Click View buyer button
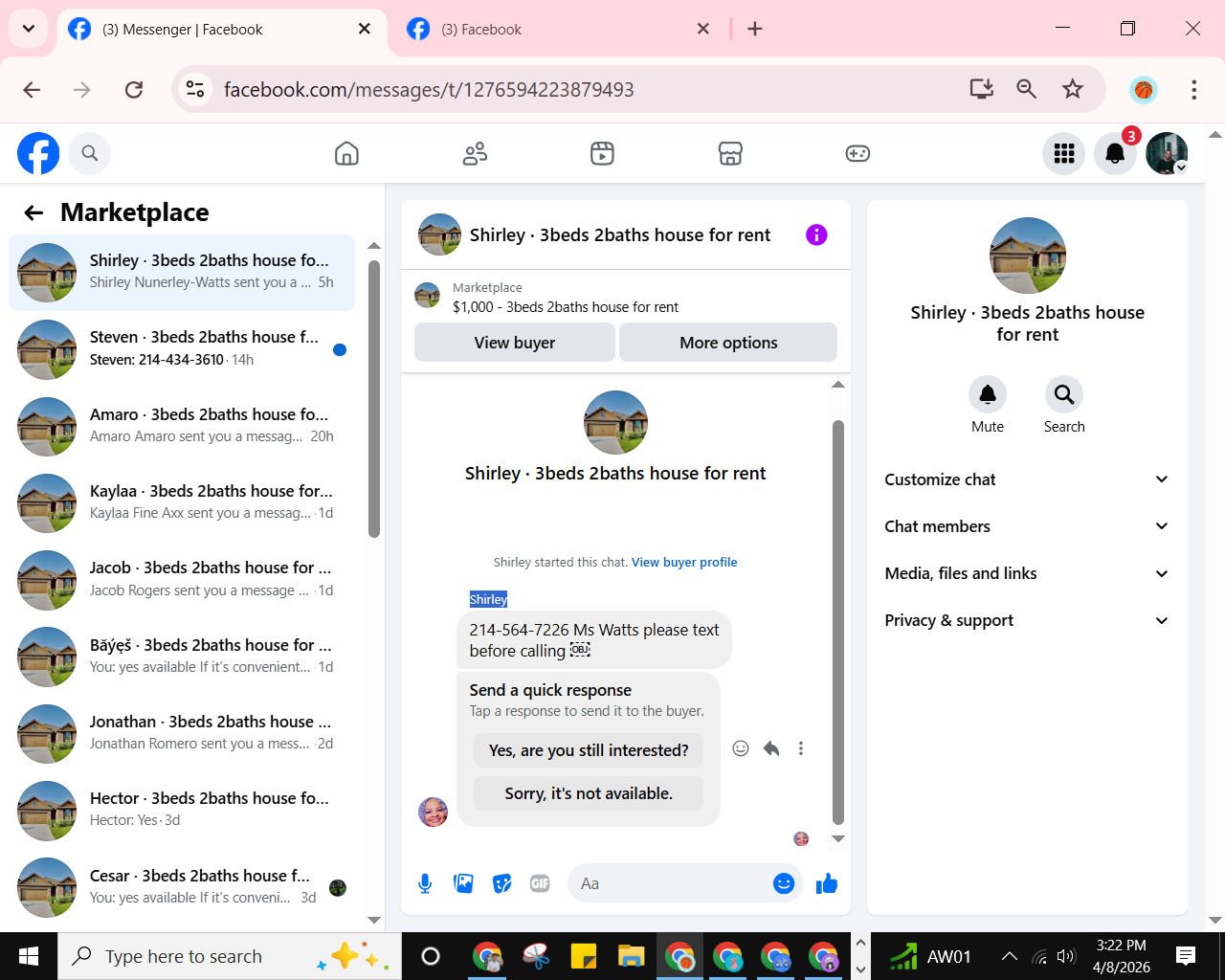This screenshot has height=980, width=1225. coord(515,343)
